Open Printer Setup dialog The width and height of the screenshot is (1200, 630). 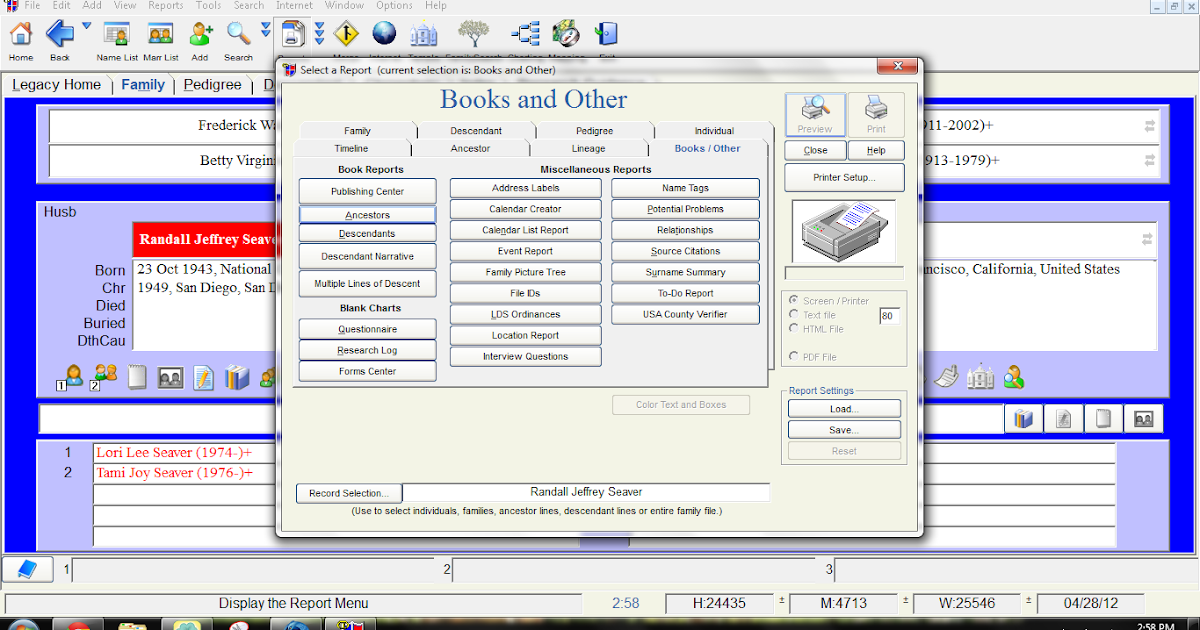[x=843, y=177]
